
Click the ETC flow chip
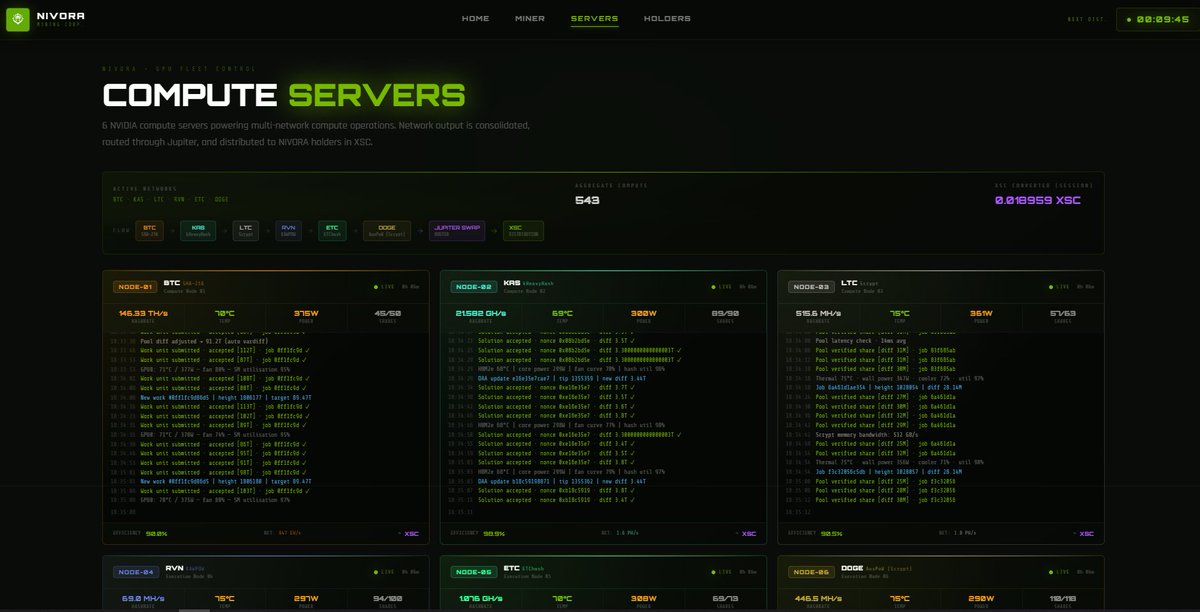(x=333, y=231)
